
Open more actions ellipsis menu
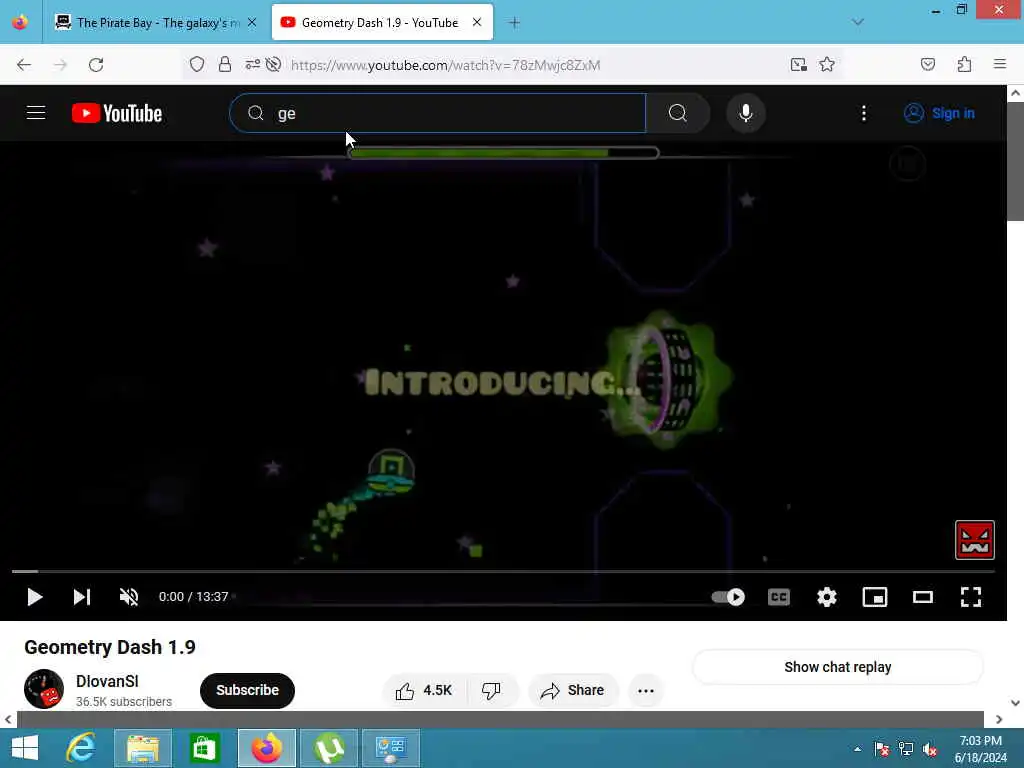tap(646, 690)
